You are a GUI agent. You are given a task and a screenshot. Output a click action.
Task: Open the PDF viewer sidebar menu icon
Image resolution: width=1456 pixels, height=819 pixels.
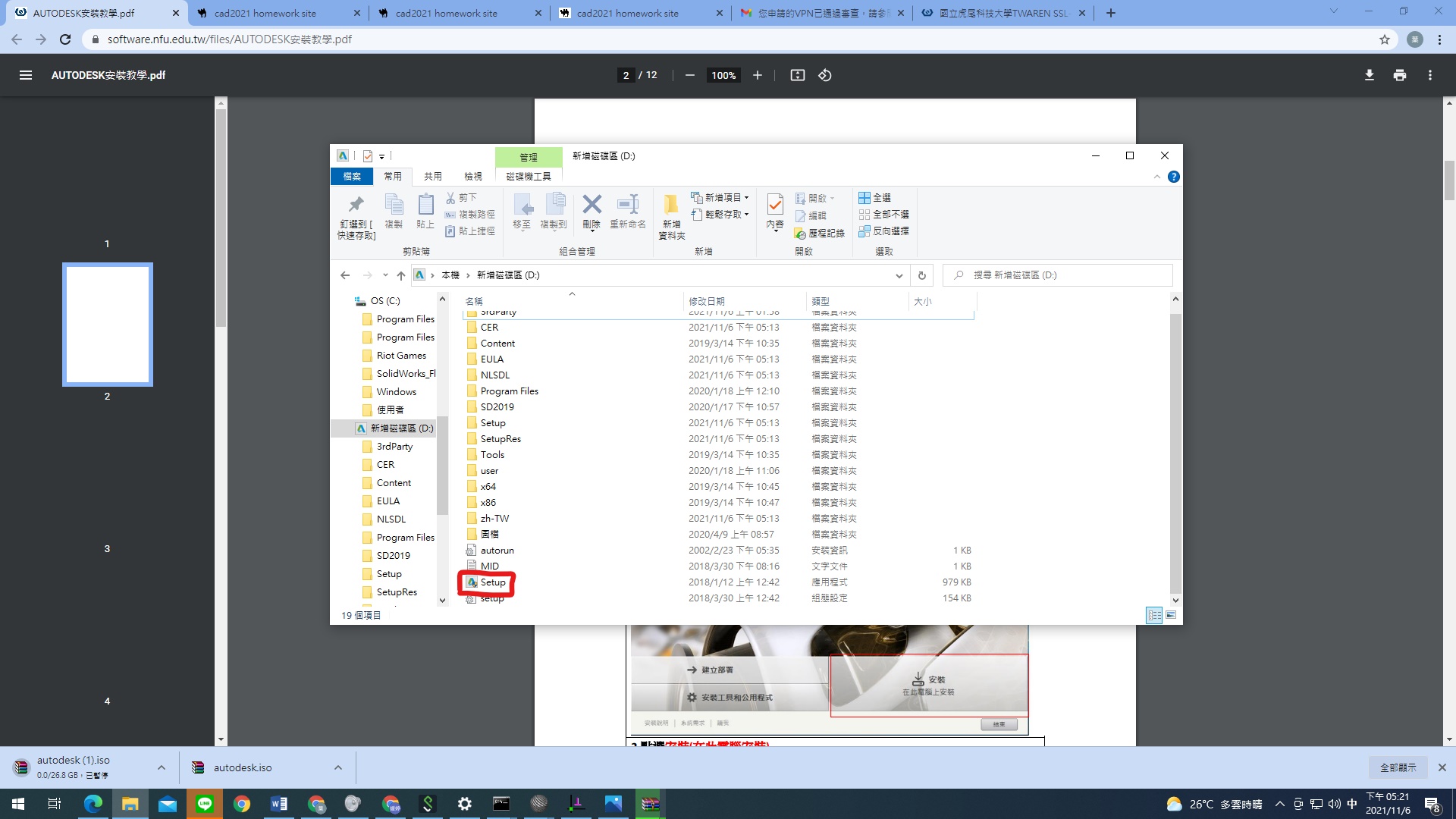[26, 75]
